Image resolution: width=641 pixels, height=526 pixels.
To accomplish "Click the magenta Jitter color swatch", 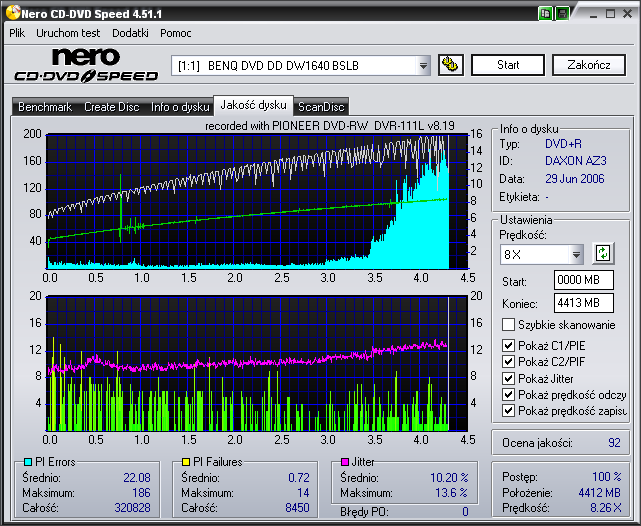I will click(344, 462).
